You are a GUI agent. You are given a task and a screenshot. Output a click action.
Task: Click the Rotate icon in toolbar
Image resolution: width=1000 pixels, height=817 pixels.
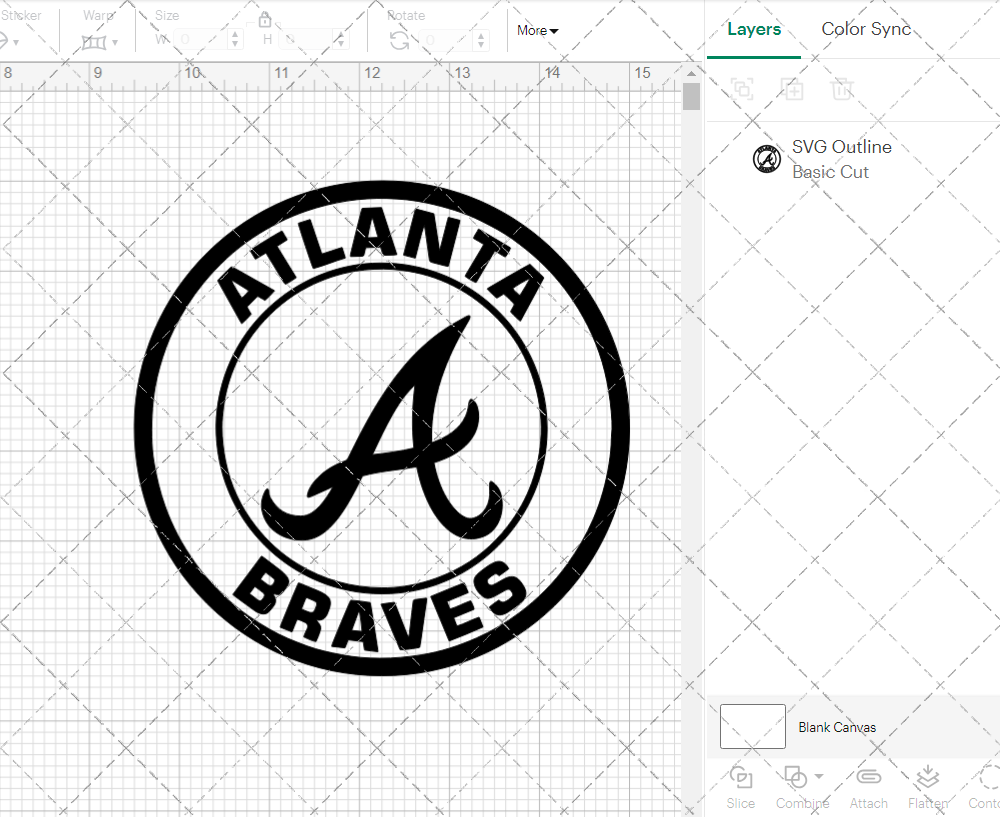399,40
